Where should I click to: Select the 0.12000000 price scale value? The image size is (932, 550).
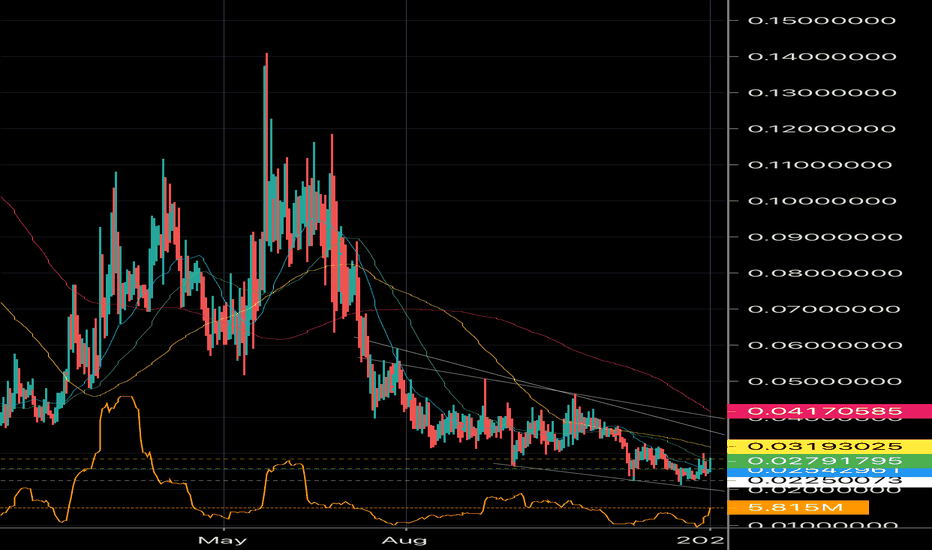[821, 129]
